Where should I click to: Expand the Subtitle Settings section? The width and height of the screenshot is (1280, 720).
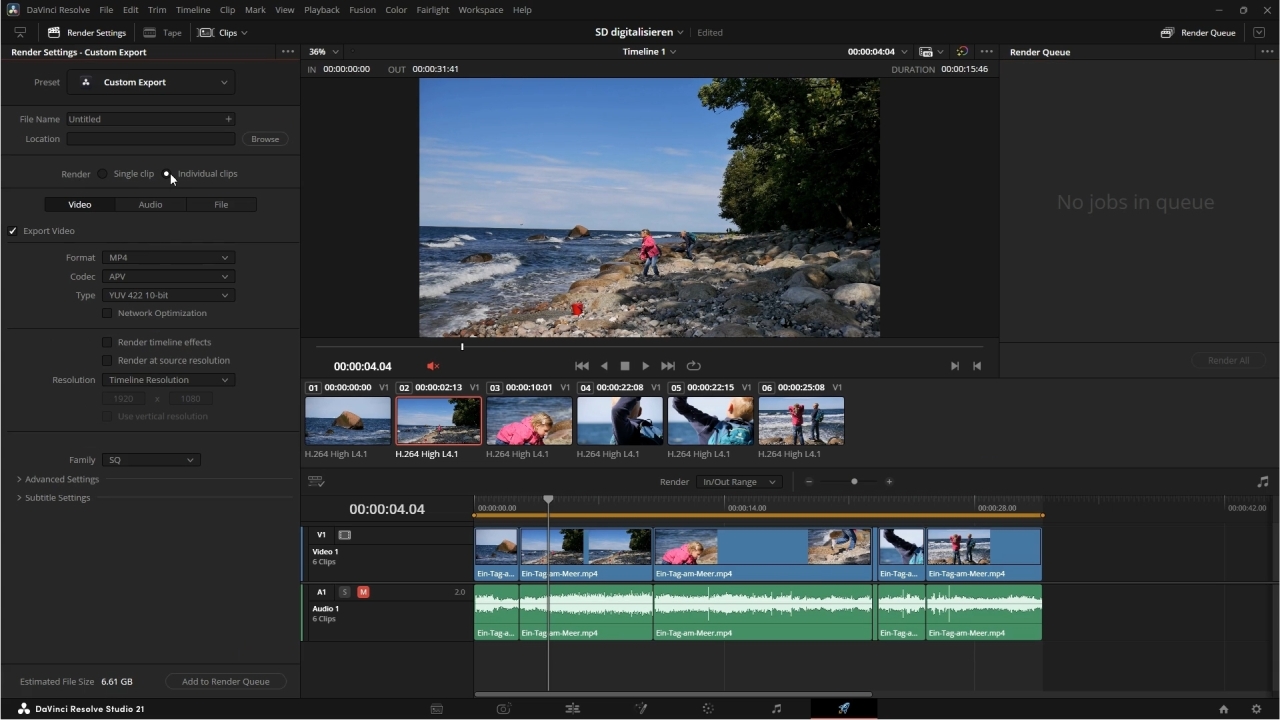coord(19,498)
